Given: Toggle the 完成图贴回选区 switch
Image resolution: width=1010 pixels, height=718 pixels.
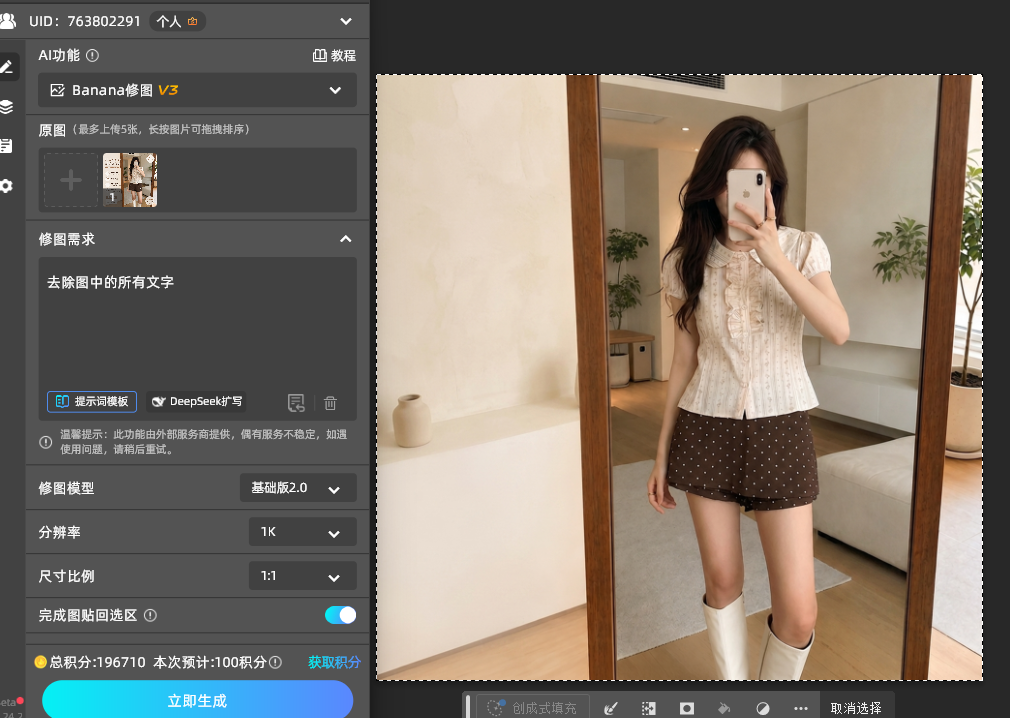Looking at the screenshot, I should coord(341,615).
